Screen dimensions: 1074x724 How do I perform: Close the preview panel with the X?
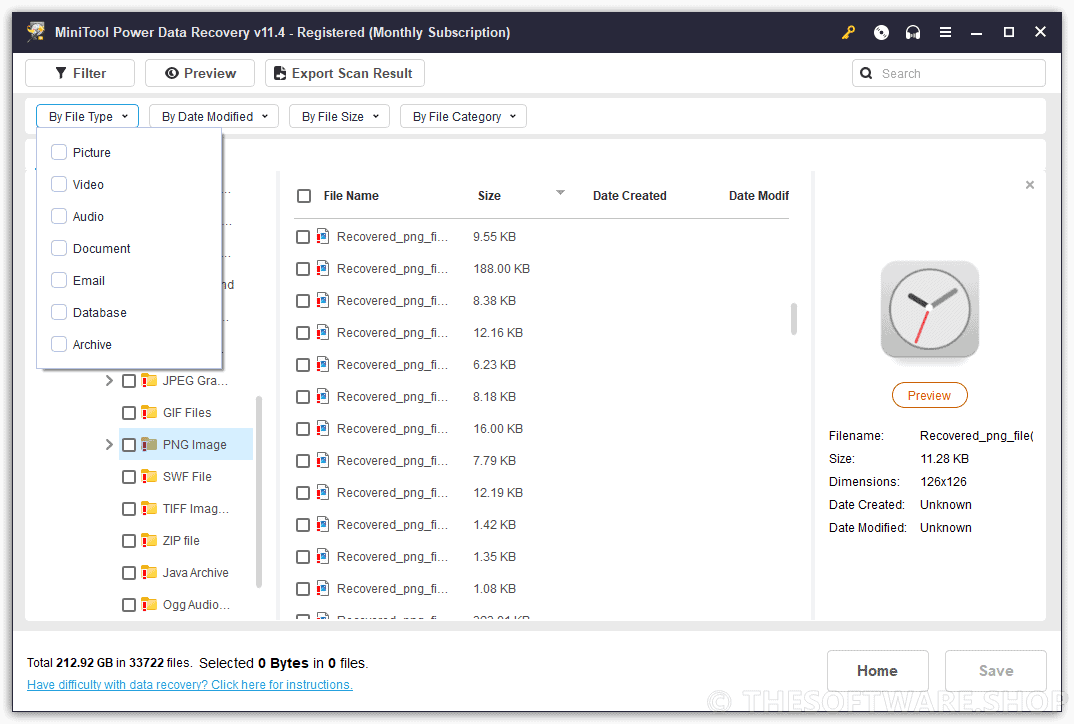point(1029,185)
